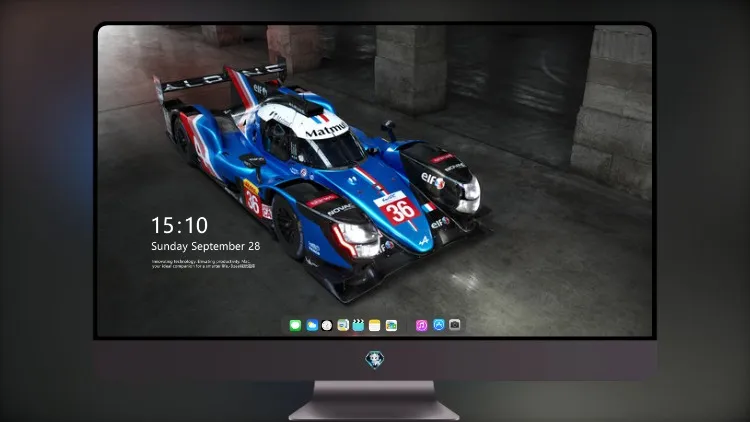750x422 pixels.
Task: Click the date Sunday September 28
Action: [x=206, y=246]
